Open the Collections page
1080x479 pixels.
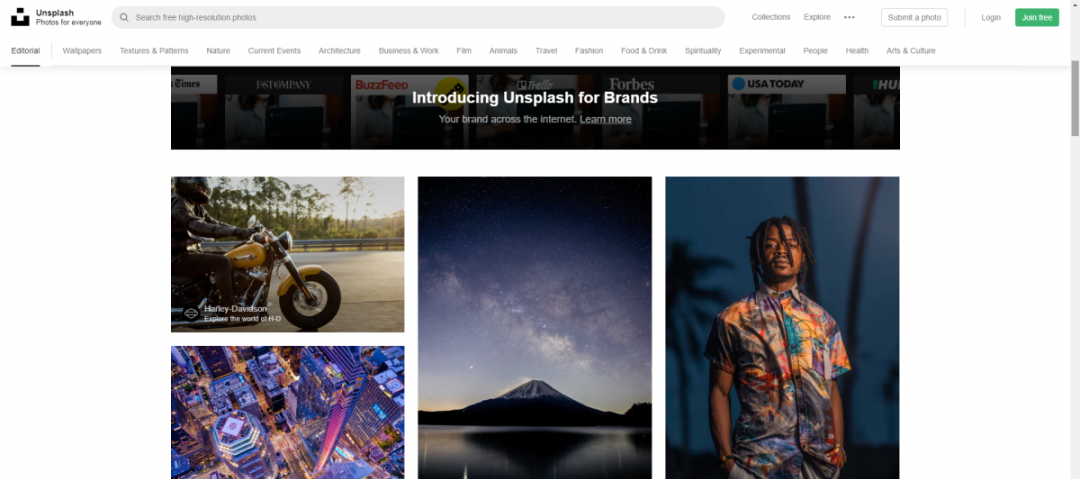771,17
